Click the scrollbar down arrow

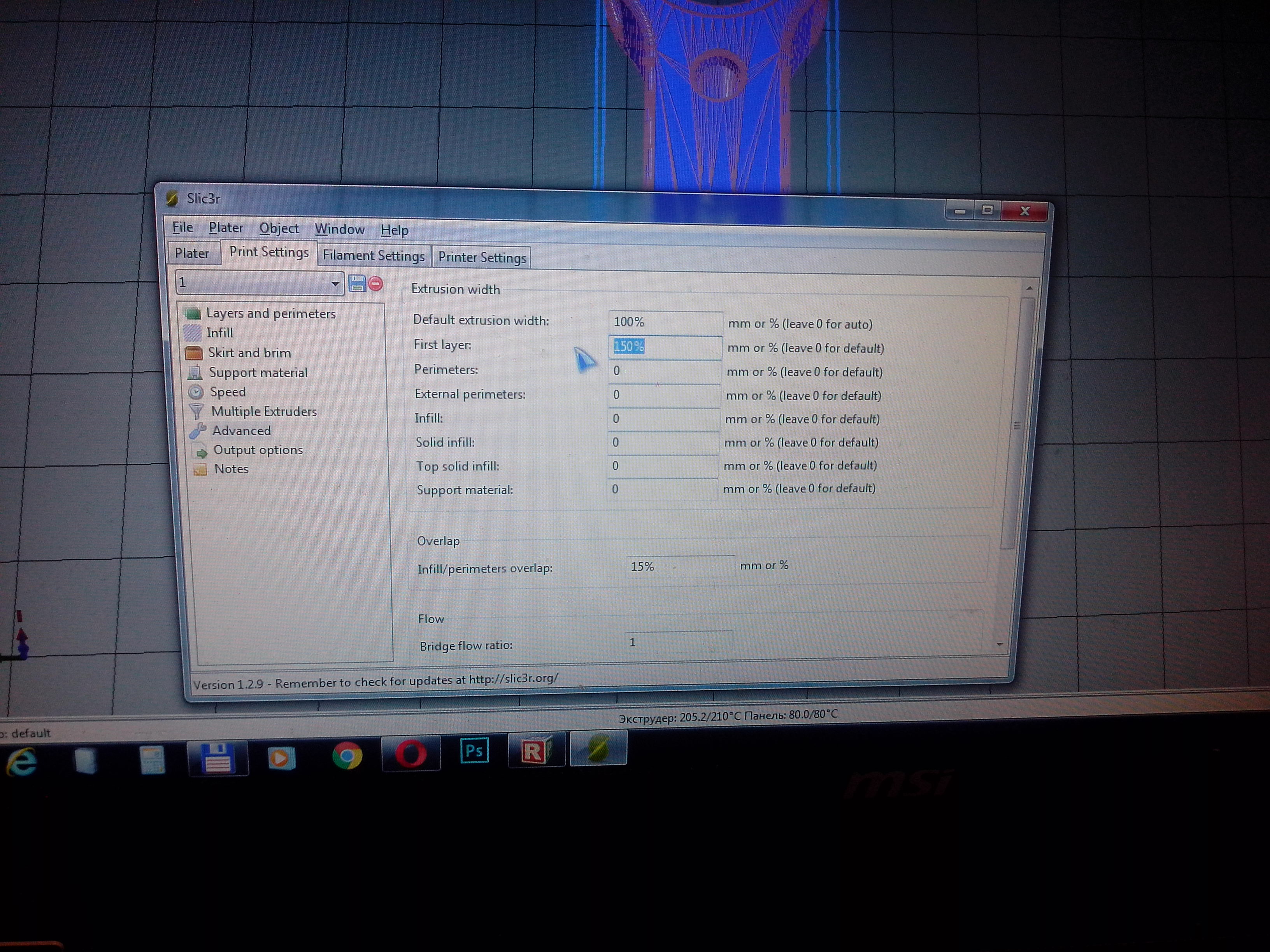pos(1000,644)
